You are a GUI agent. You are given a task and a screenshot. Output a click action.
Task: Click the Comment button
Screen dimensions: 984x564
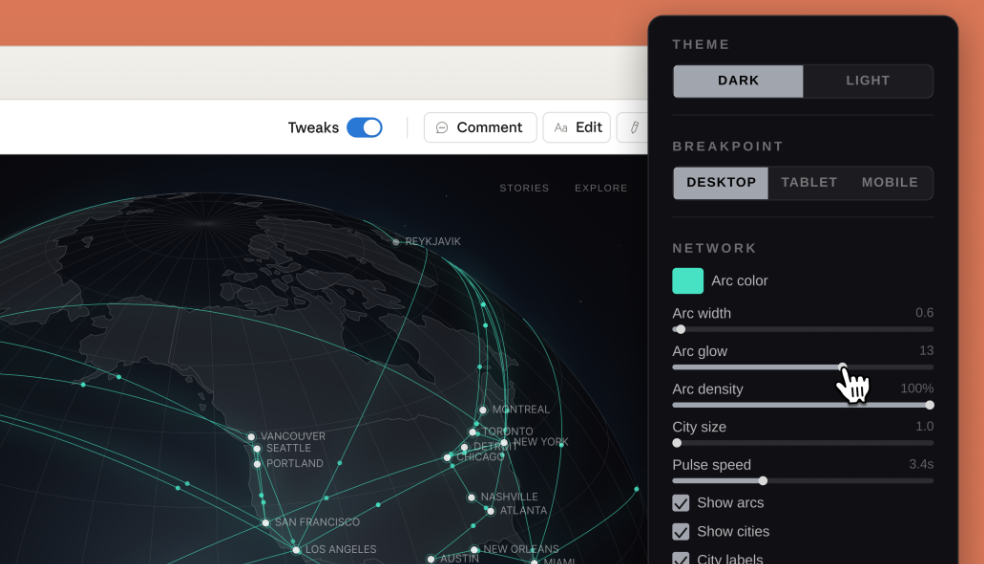pyautogui.click(x=480, y=128)
